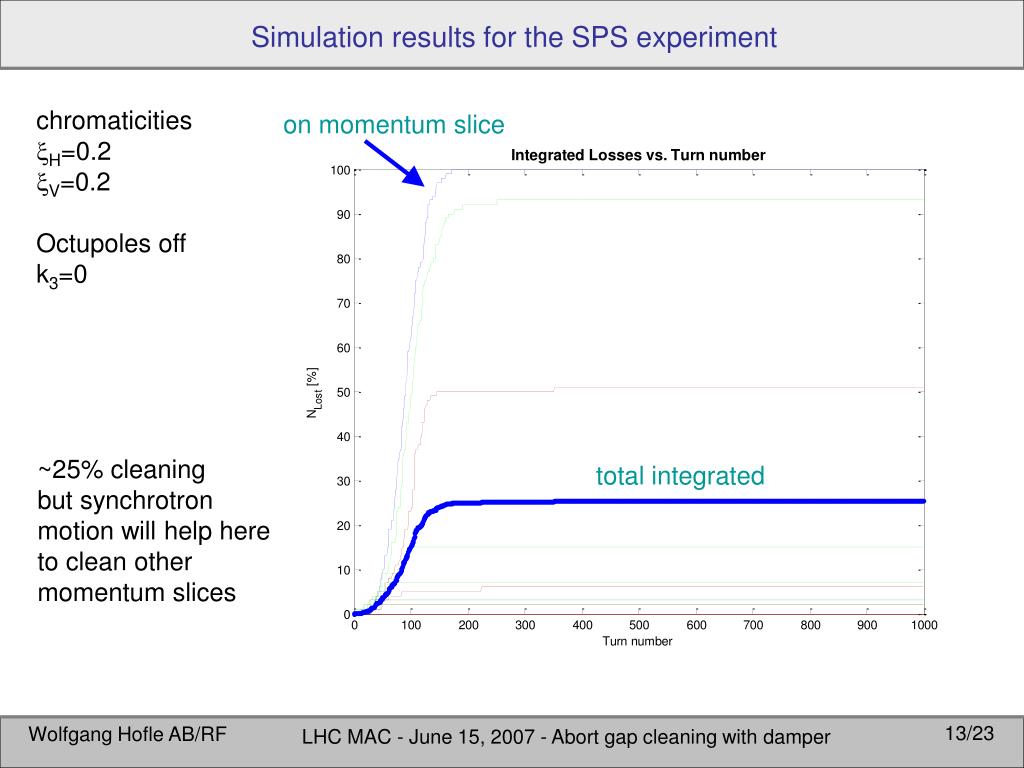Select the 'Octupoles off' text
Image resolution: width=1024 pixels, height=768 pixels.
pyautogui.click(x=111, y=244)
